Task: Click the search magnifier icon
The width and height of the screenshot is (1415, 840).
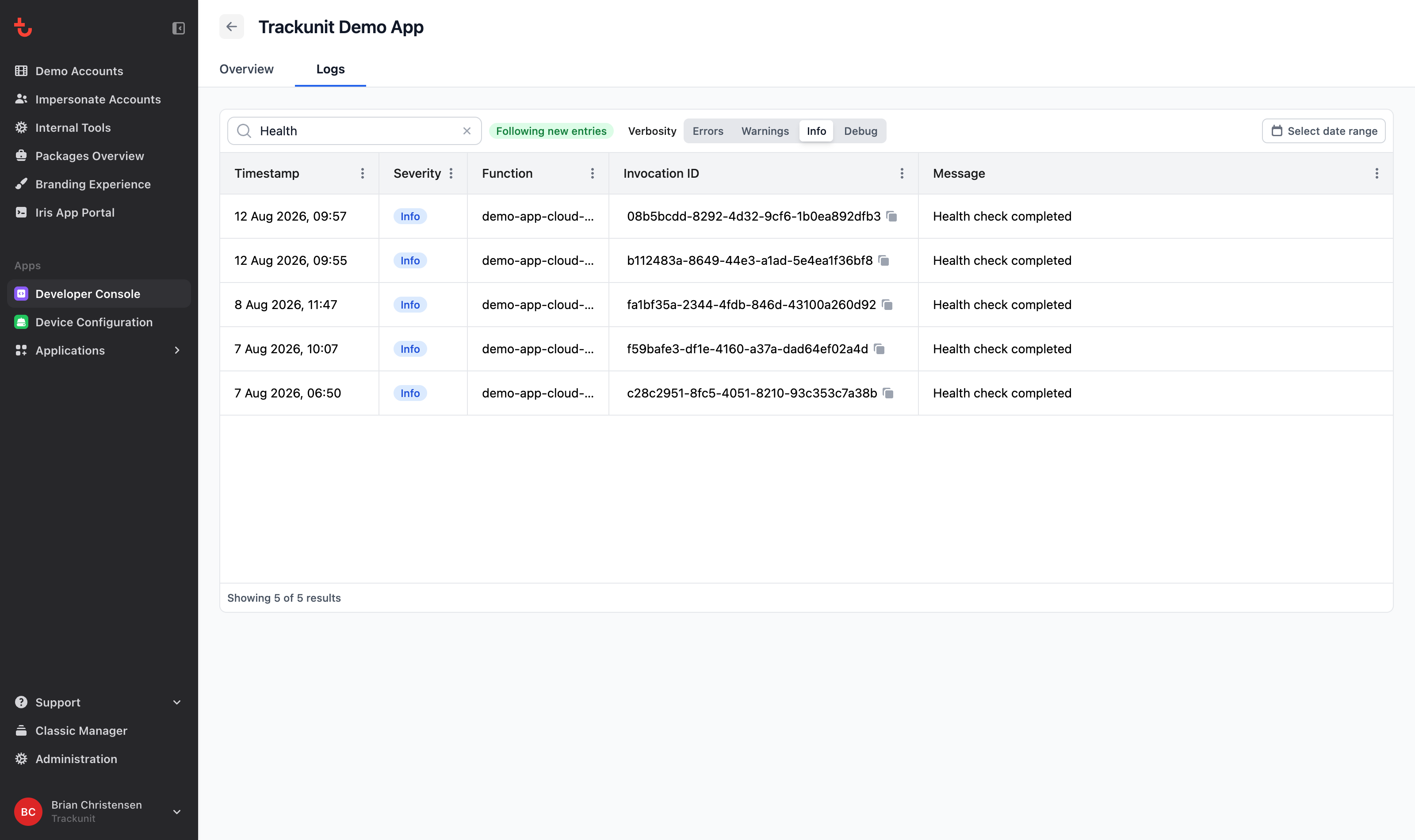Action: pos(244,131)
